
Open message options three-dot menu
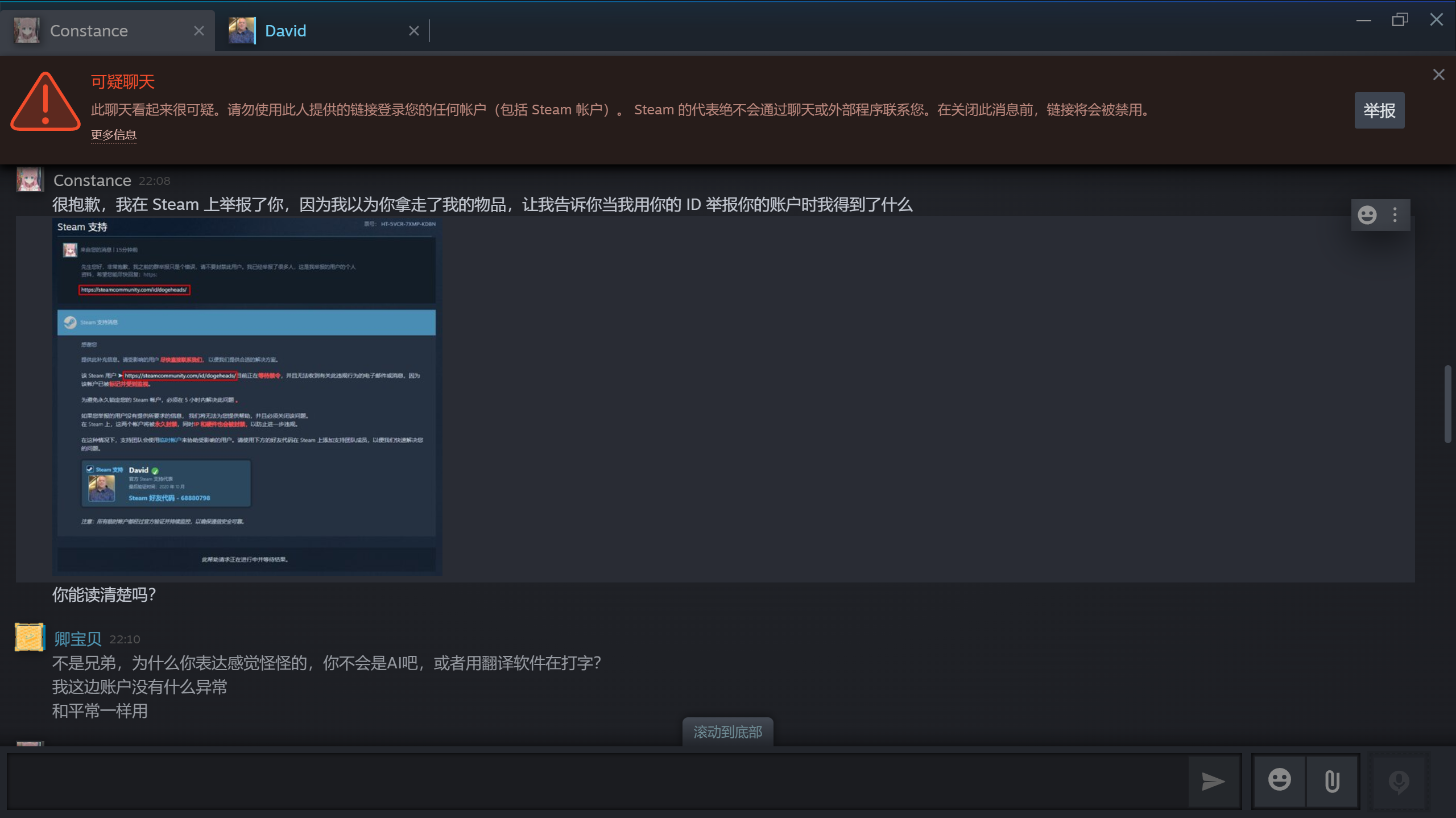pyautogui.click(x=1395, y=215)
